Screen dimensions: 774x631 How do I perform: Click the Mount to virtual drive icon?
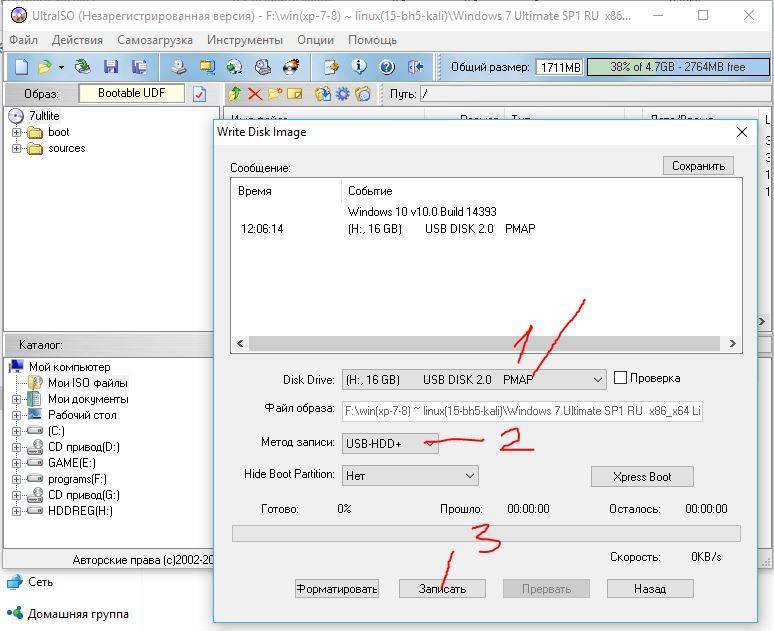[x=263, y=67]
